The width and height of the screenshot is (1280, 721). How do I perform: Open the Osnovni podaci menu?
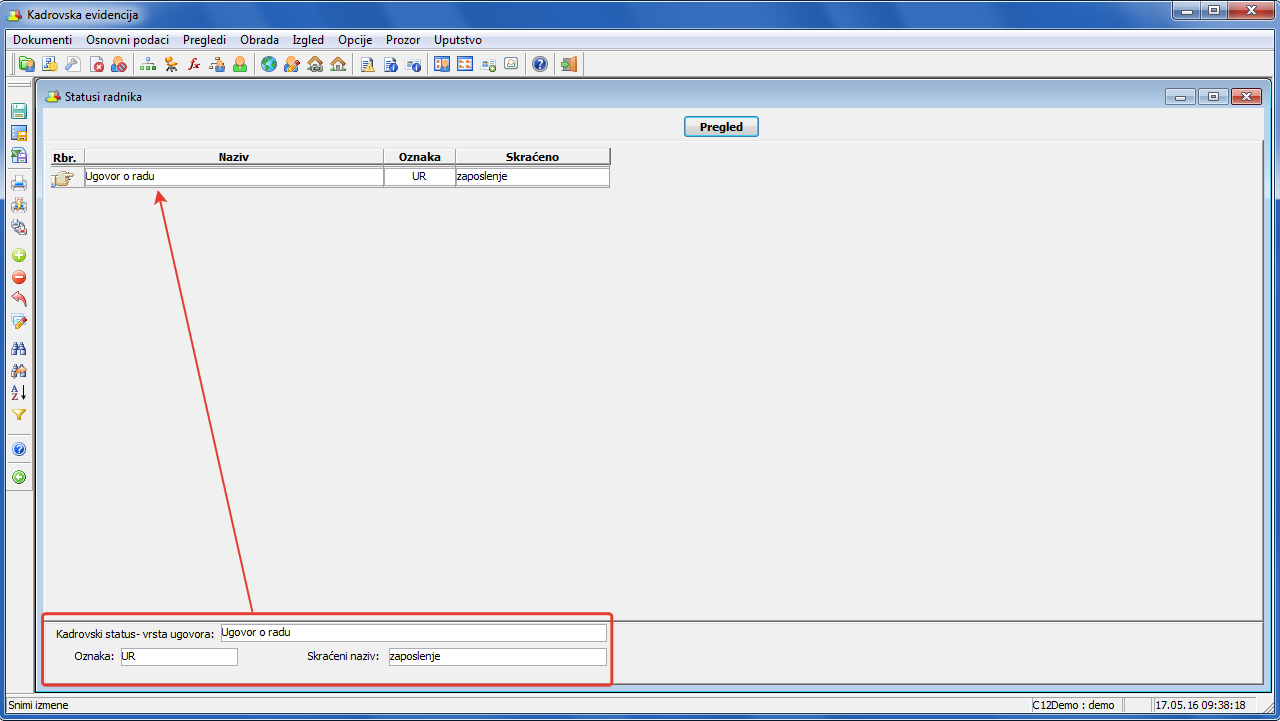128,40
